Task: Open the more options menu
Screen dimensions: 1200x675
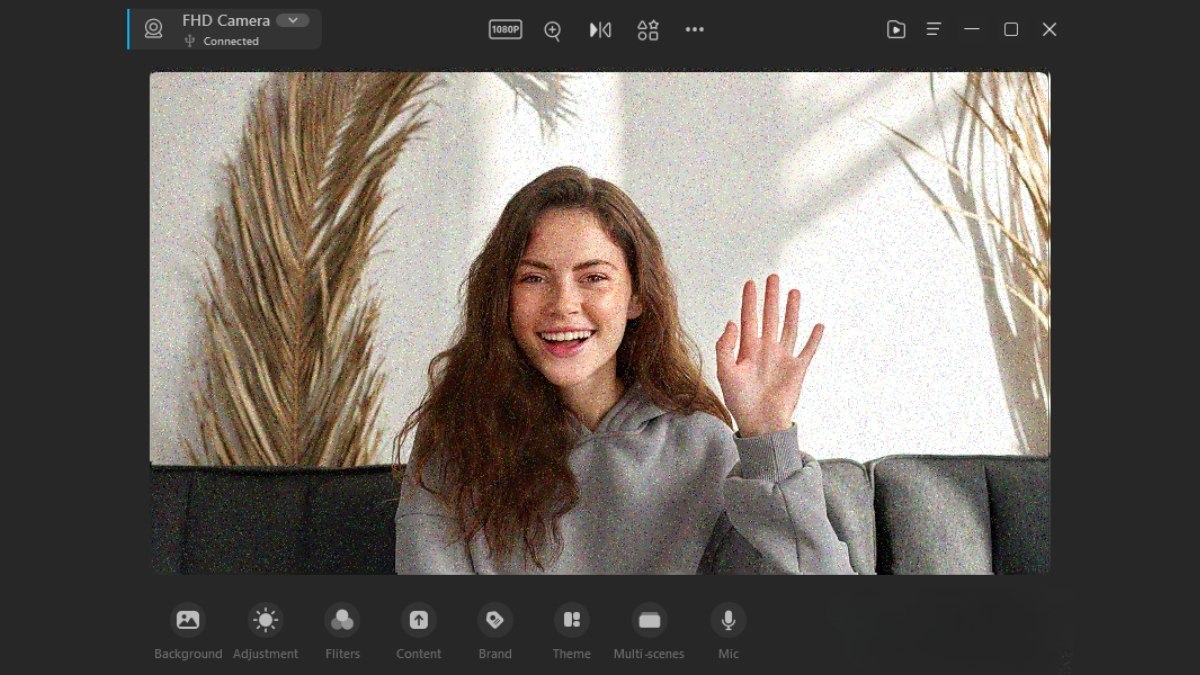Action: 695,29
